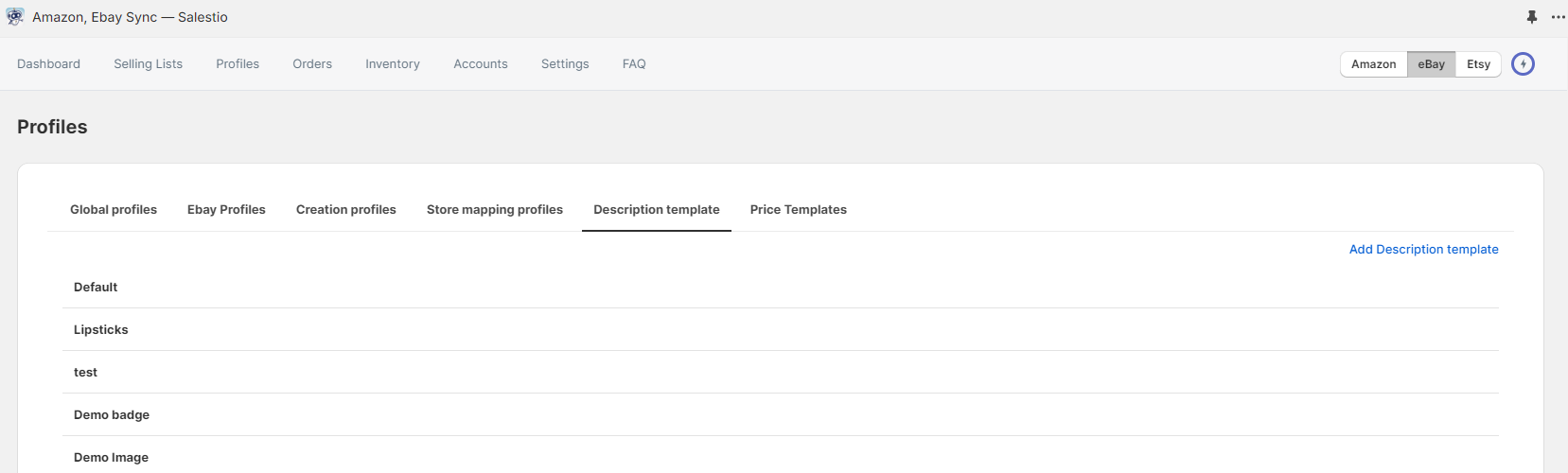Open the Lipsticks description template
The image size is (1568, 473).
coord(101,330)
